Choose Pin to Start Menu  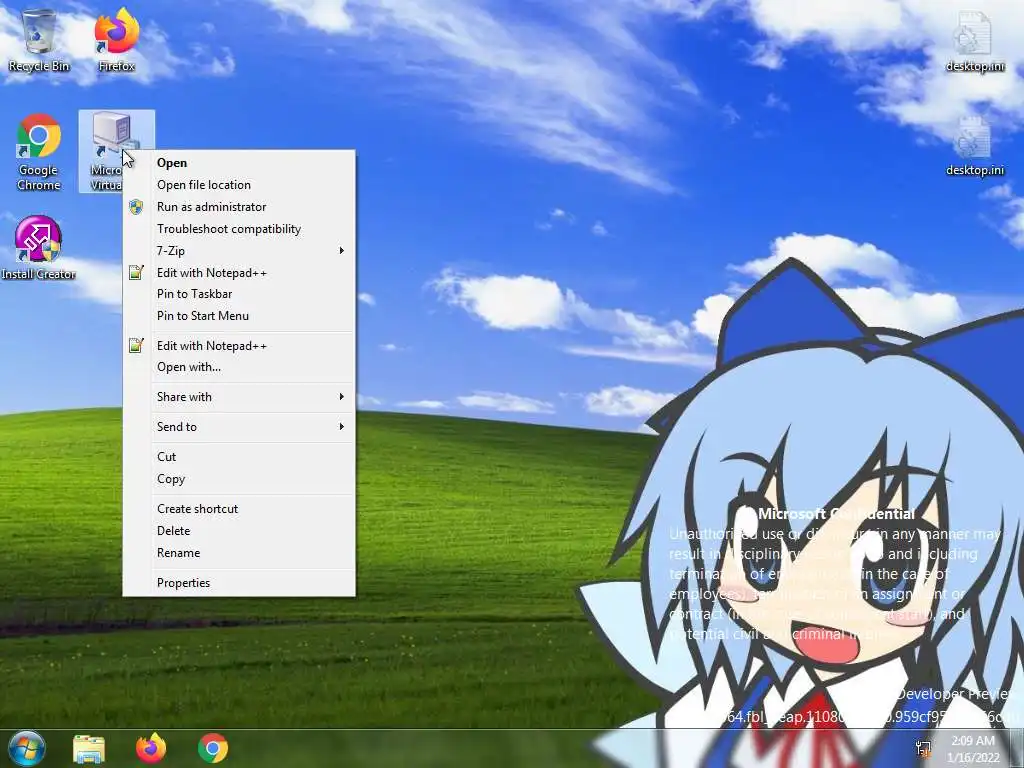coord(239,316)
